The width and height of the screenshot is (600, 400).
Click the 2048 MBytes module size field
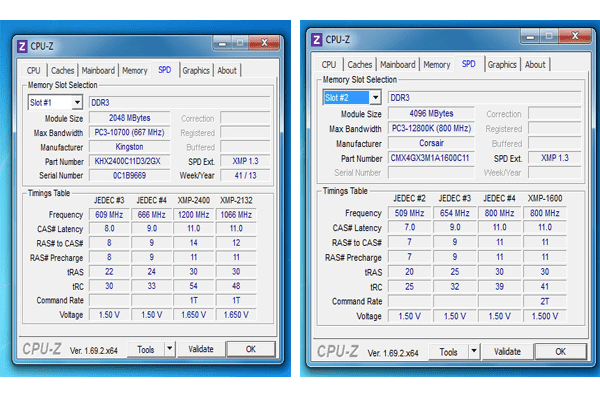pyautogui.click(x=129, y=118)
